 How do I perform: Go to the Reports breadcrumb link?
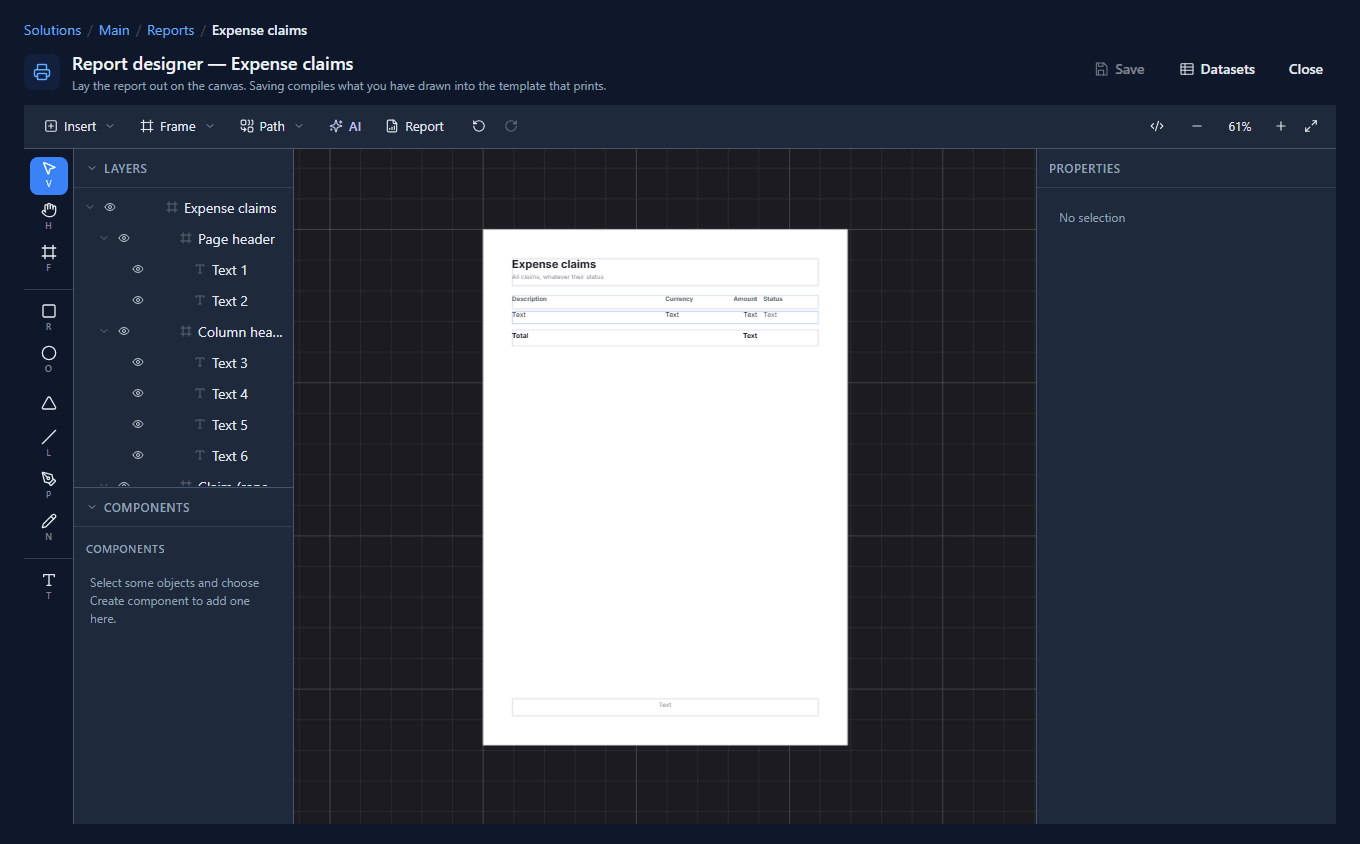171,30
